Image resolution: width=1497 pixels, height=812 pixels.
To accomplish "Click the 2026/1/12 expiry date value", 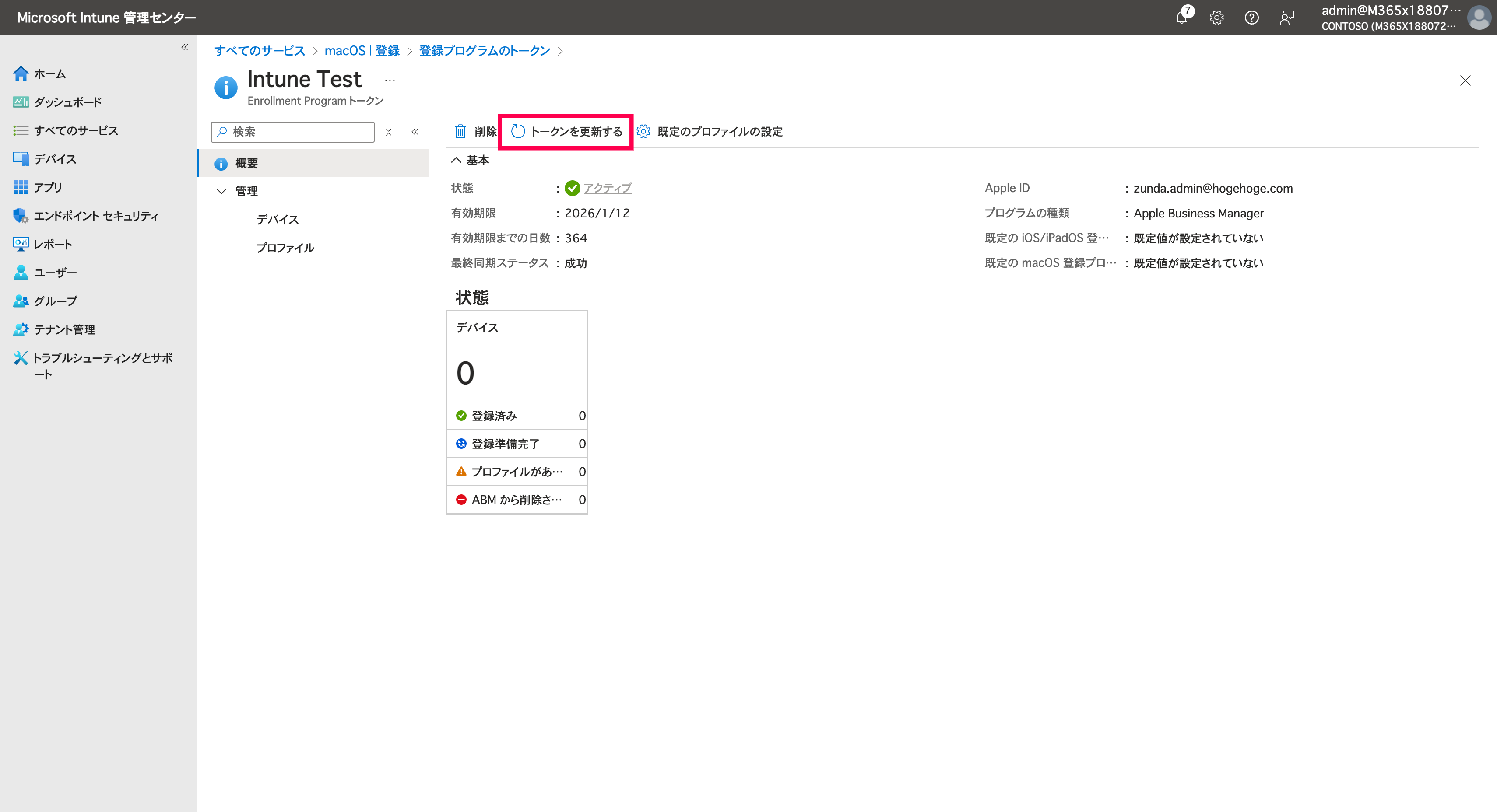I will (x=597, y=213).
